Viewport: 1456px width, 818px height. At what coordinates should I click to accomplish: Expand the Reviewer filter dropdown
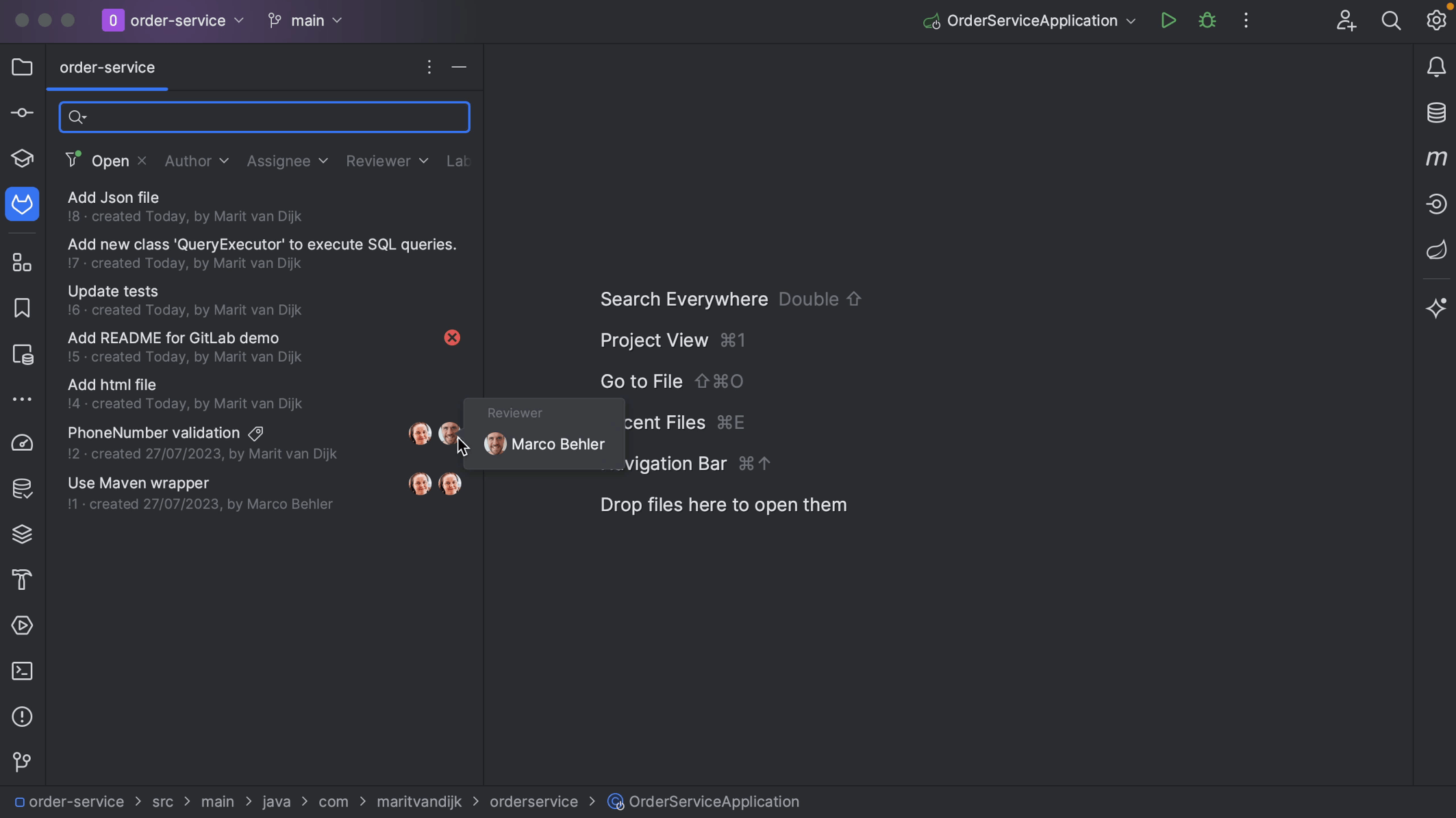(x=387, y=161)
